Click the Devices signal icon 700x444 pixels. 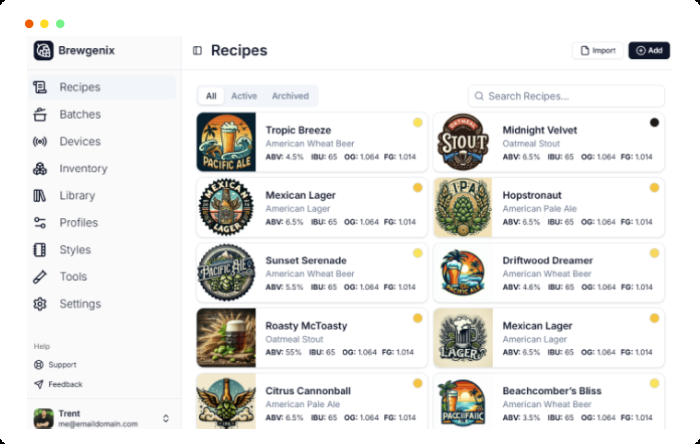pos(40,141)
